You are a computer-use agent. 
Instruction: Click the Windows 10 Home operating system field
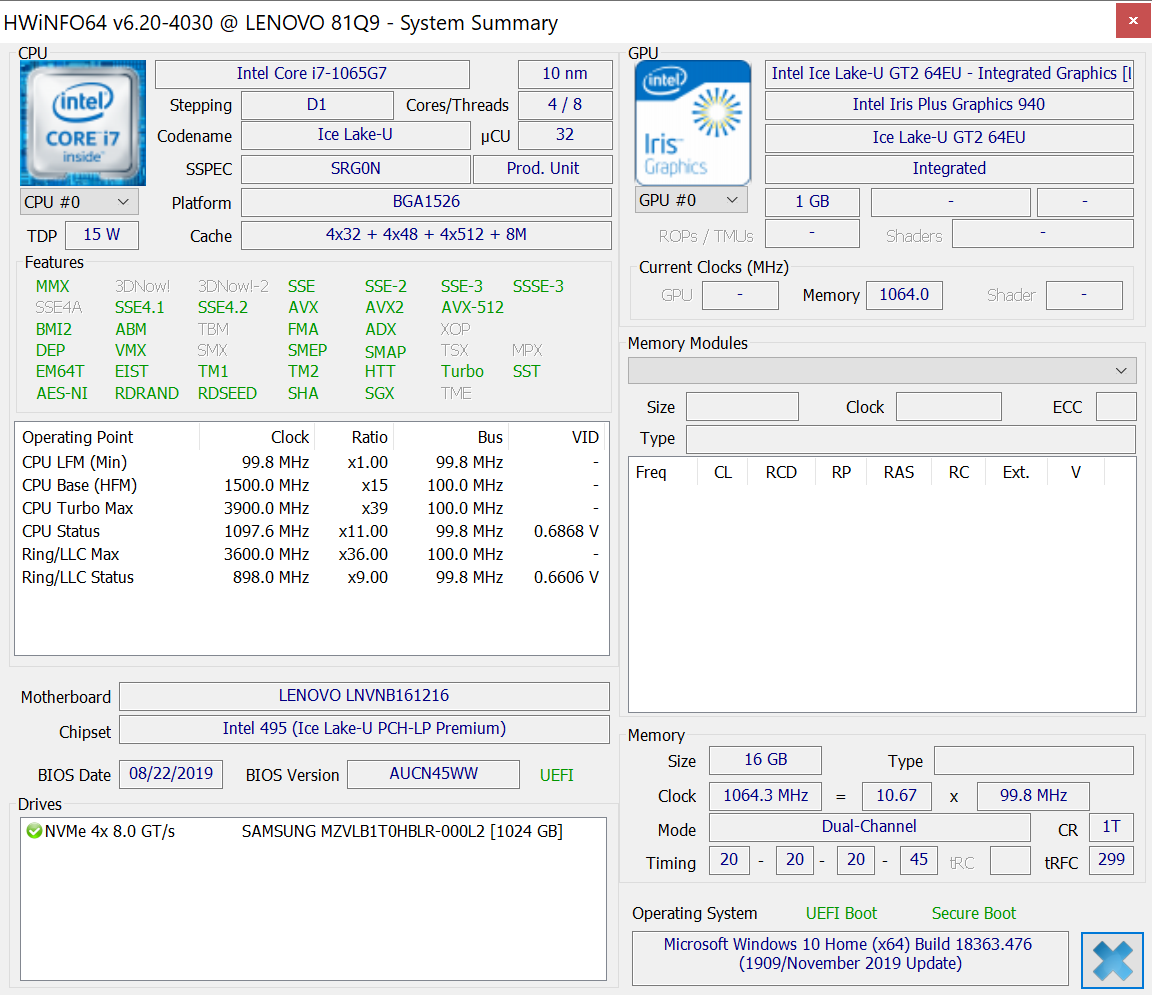849,954
